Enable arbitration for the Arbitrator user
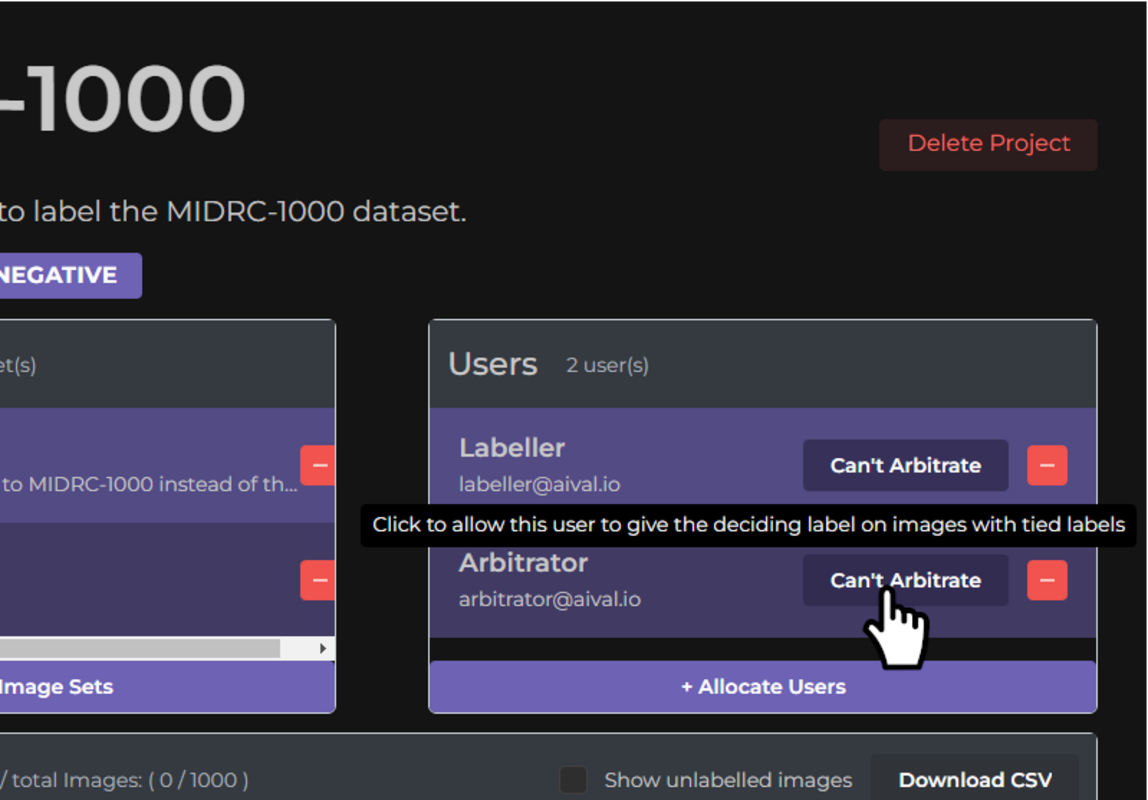Screen dimensions: 1148x800 pyautogui.click(x=905, y=580)
